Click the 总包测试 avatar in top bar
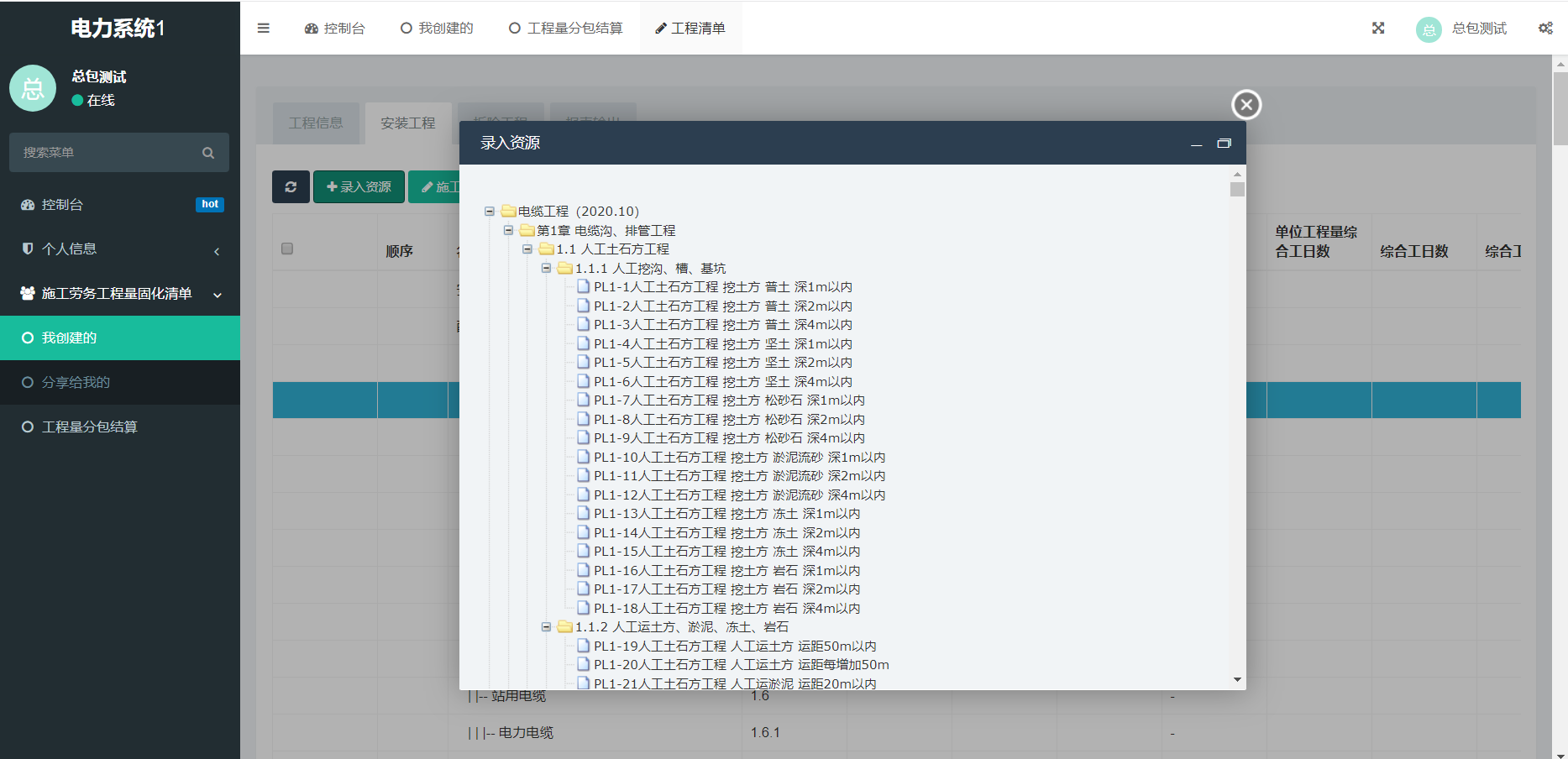This screenshot has width=1568, height=759. tap(1429, 29)
